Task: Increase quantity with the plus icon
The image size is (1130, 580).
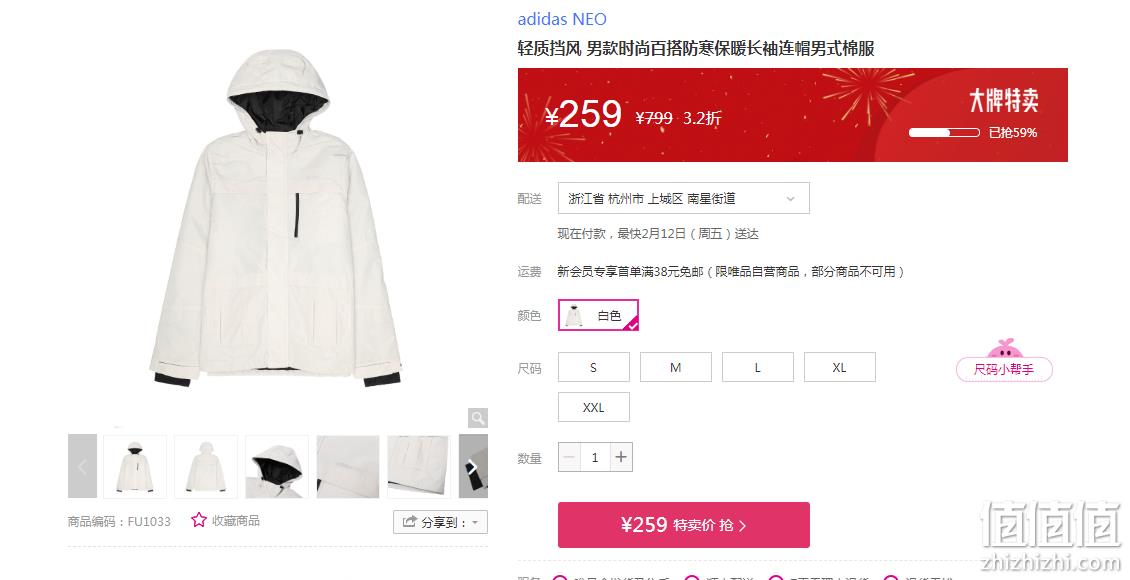Action: point(620,457)
